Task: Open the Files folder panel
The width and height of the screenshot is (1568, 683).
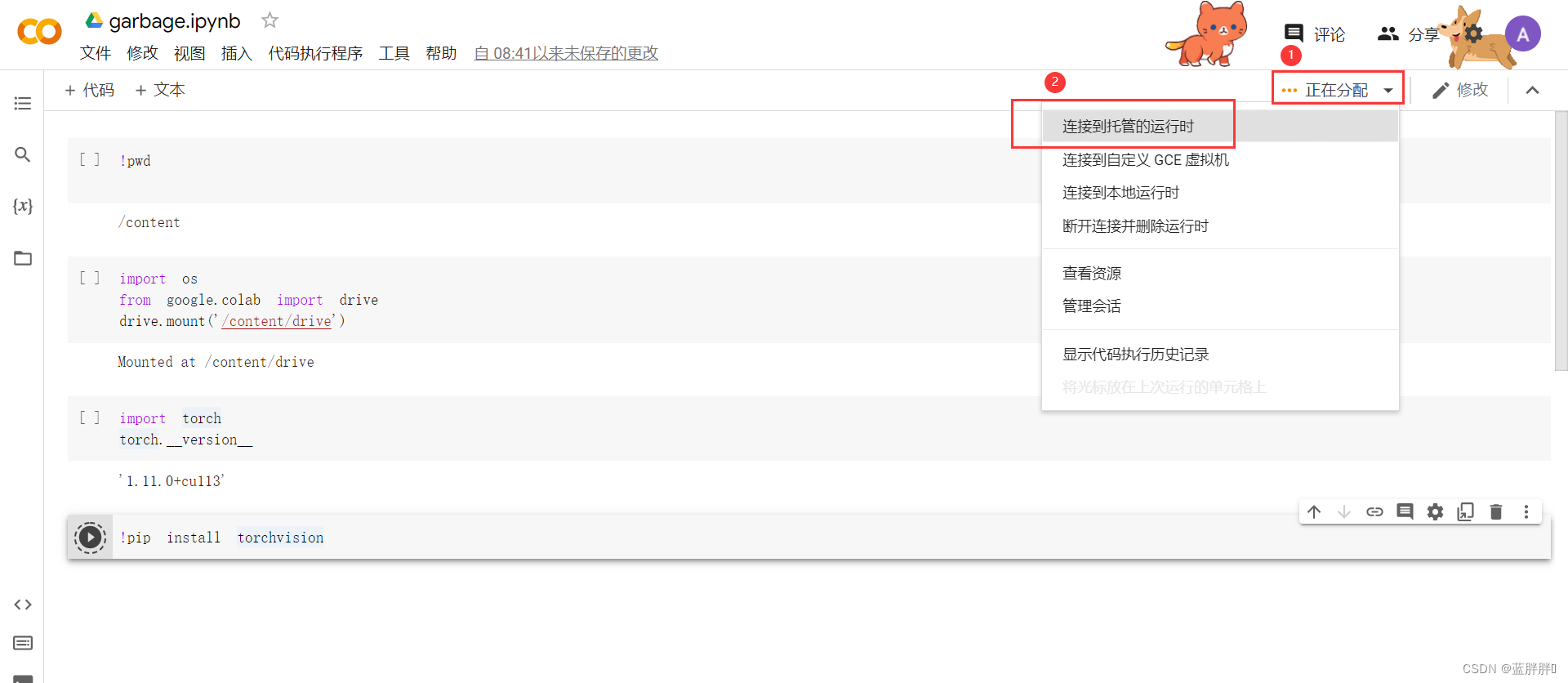Action: tap(23, 258)
